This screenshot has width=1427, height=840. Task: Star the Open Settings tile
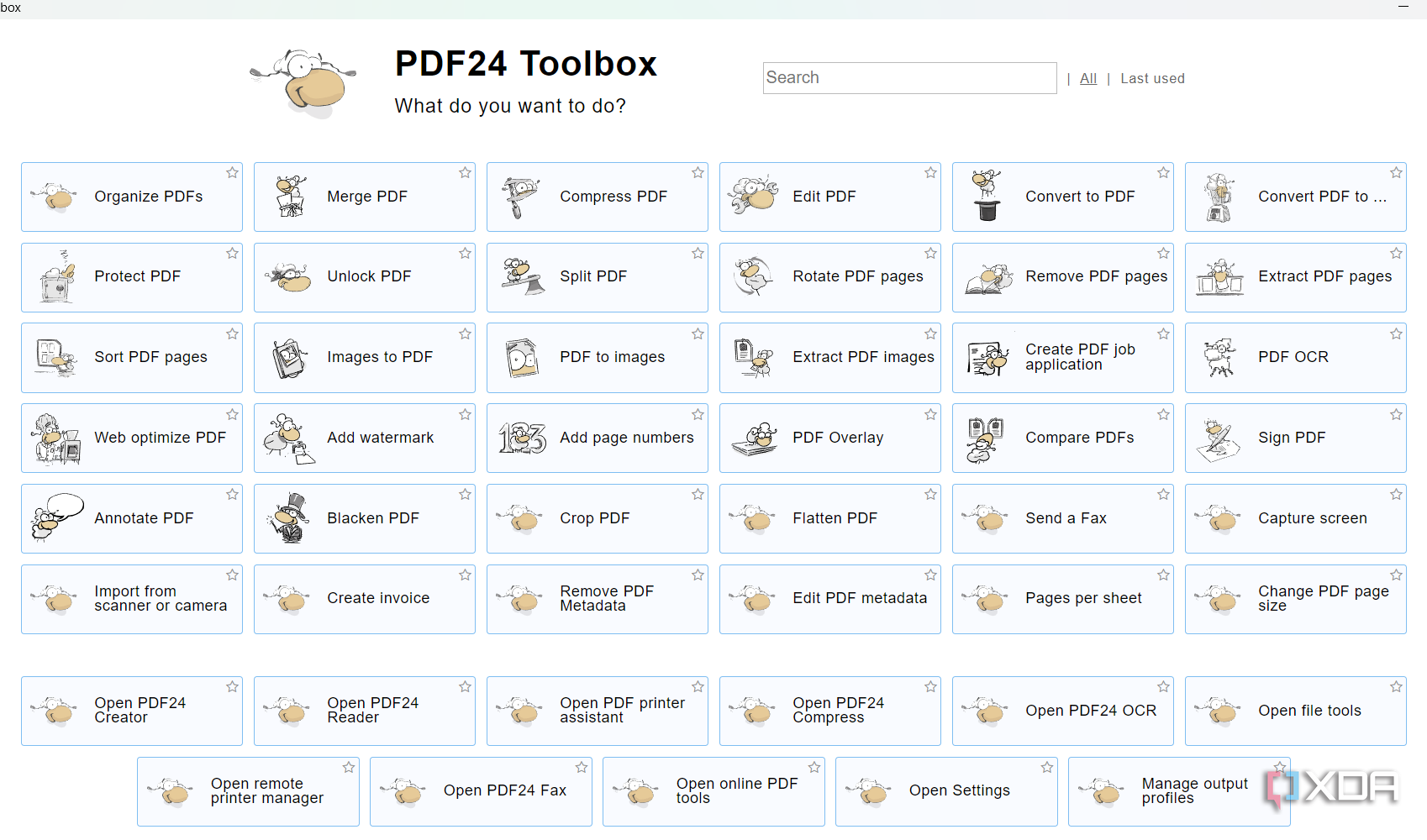pyautogui.click(x=1047, y=768)
